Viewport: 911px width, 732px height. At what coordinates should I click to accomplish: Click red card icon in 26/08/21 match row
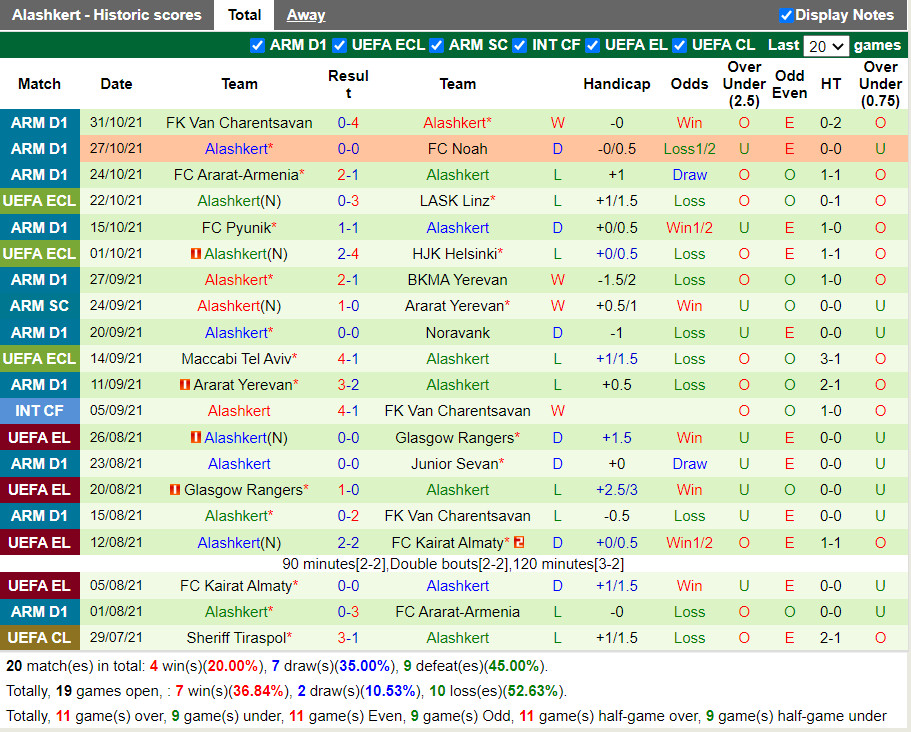(196, 438)
